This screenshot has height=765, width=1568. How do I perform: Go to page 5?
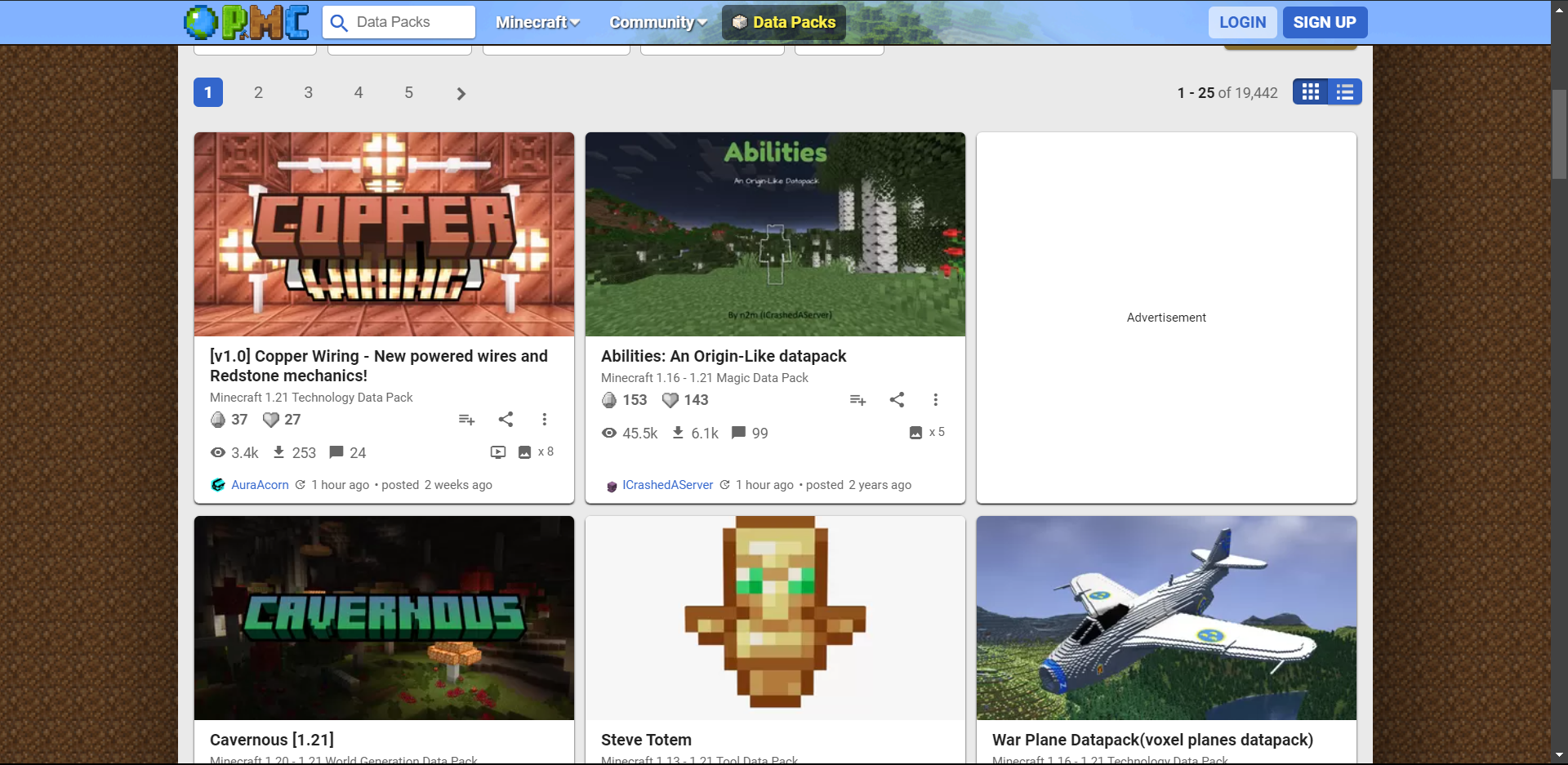[408, 92]
